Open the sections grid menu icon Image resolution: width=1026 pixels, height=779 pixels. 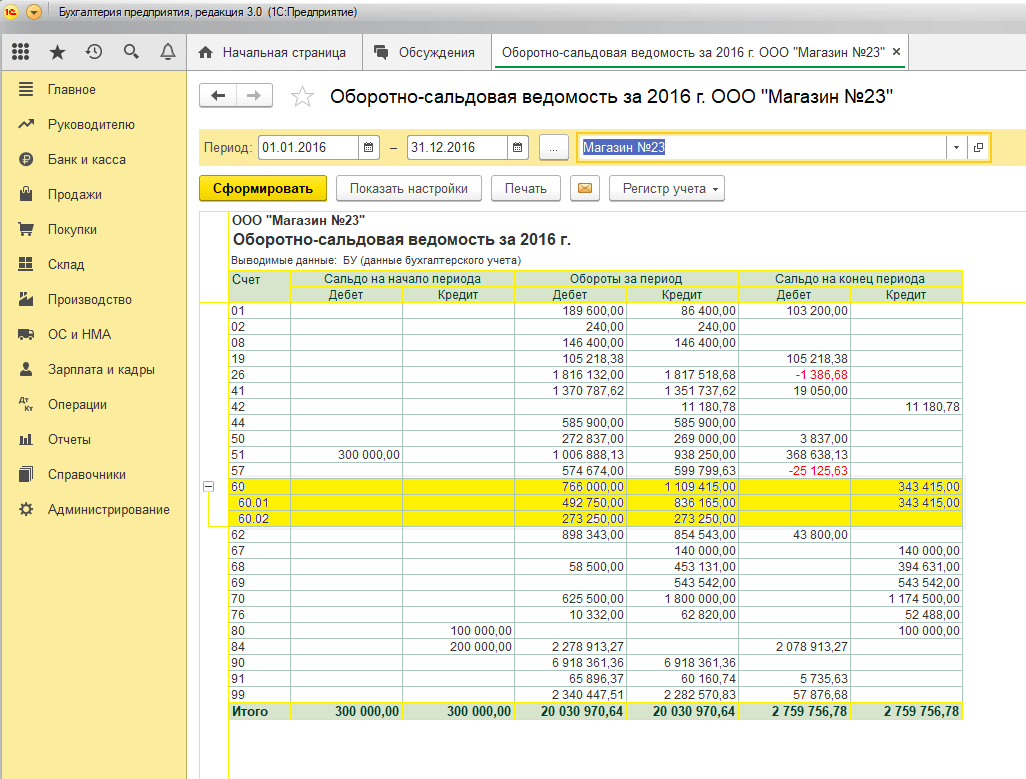(x=21, y=52)
